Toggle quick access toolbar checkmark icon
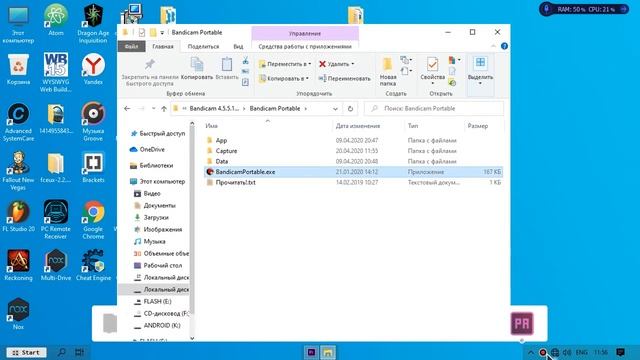Viewport: 640px width, 360px height. (142, 33)
